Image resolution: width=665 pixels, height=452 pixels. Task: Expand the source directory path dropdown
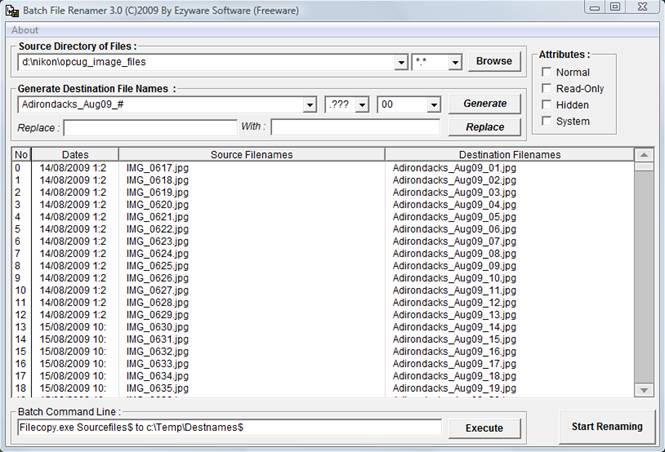(401, 63)
